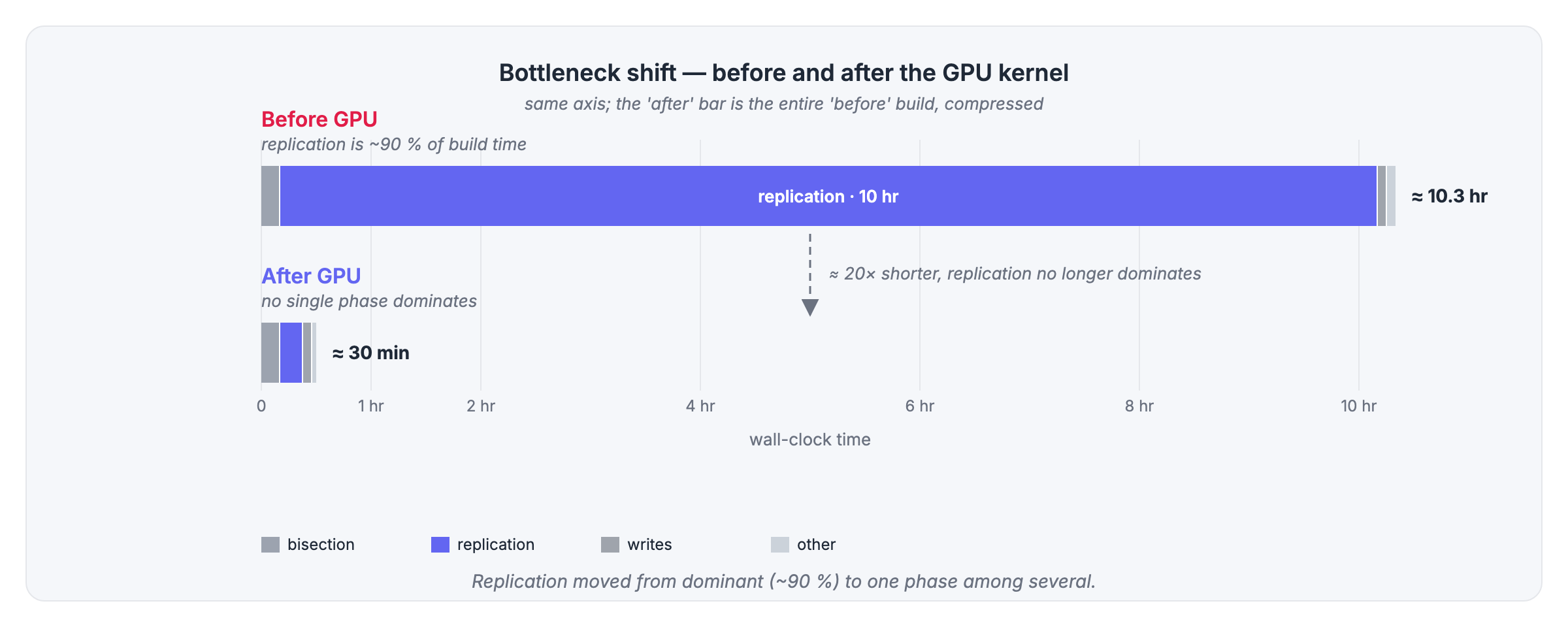
Task: Click the 'After GPU' heading
Action: 311,276
